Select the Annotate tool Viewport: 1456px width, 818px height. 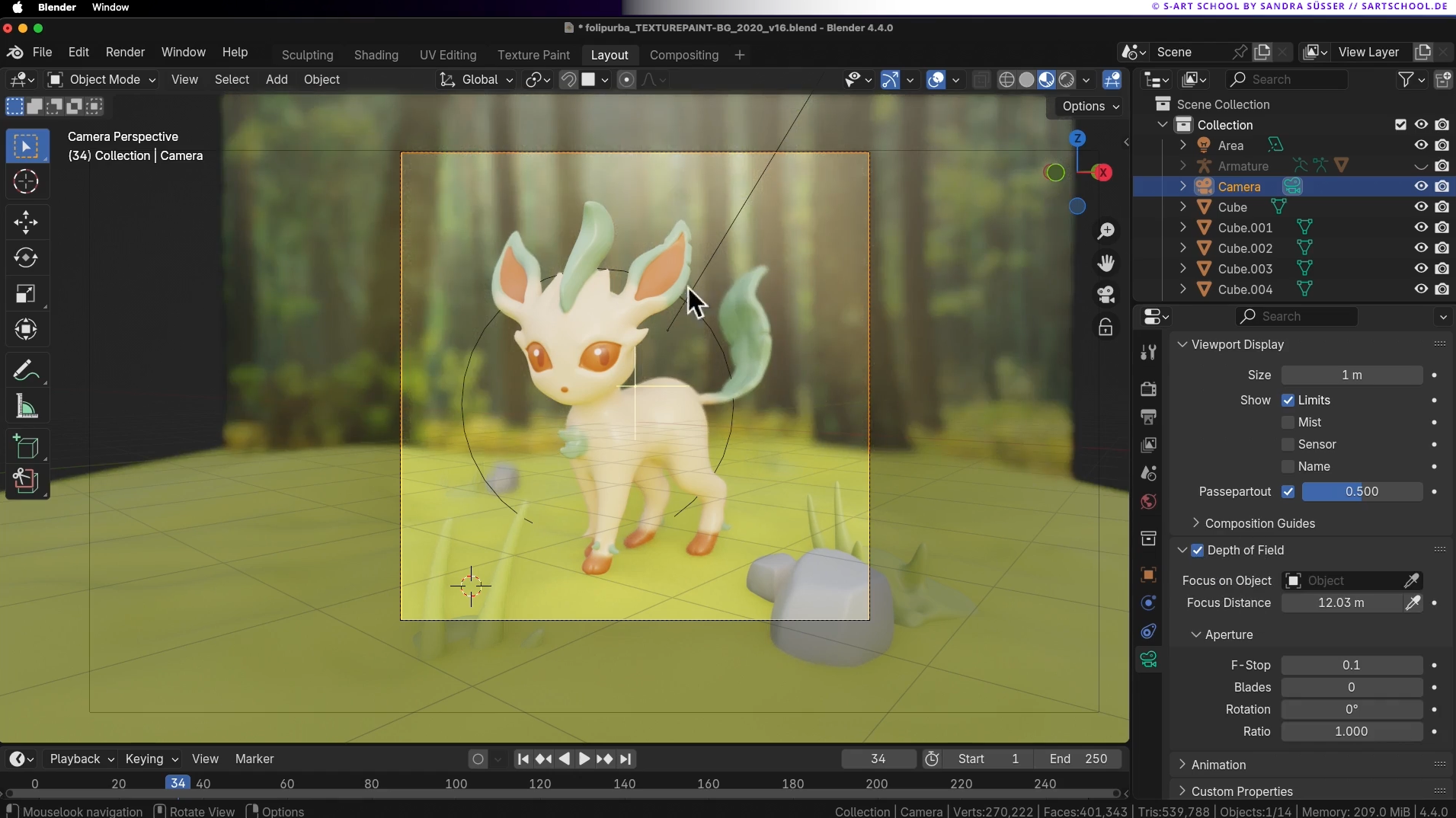coord(26,371)
